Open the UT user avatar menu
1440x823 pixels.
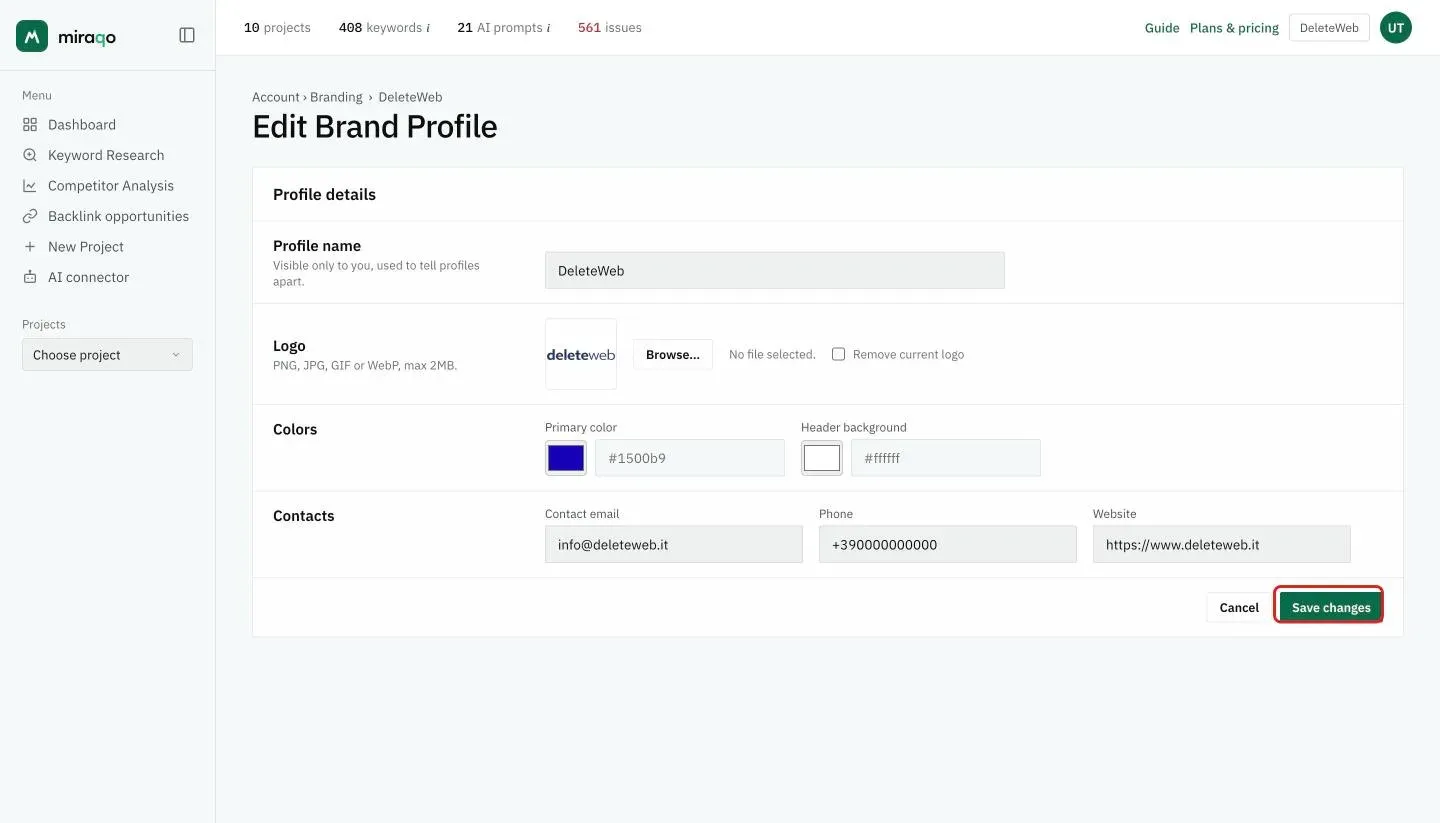pyautogui.click(x=1396, y=28)
